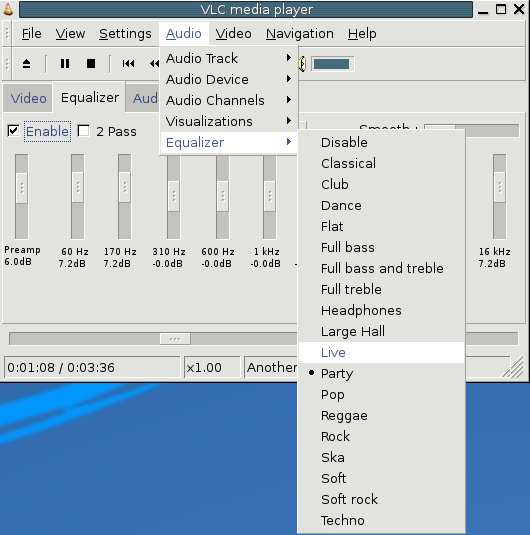Click the main toolbar drag handle
The width and height of the screenshot is (530, 535).
click(7, 64)
